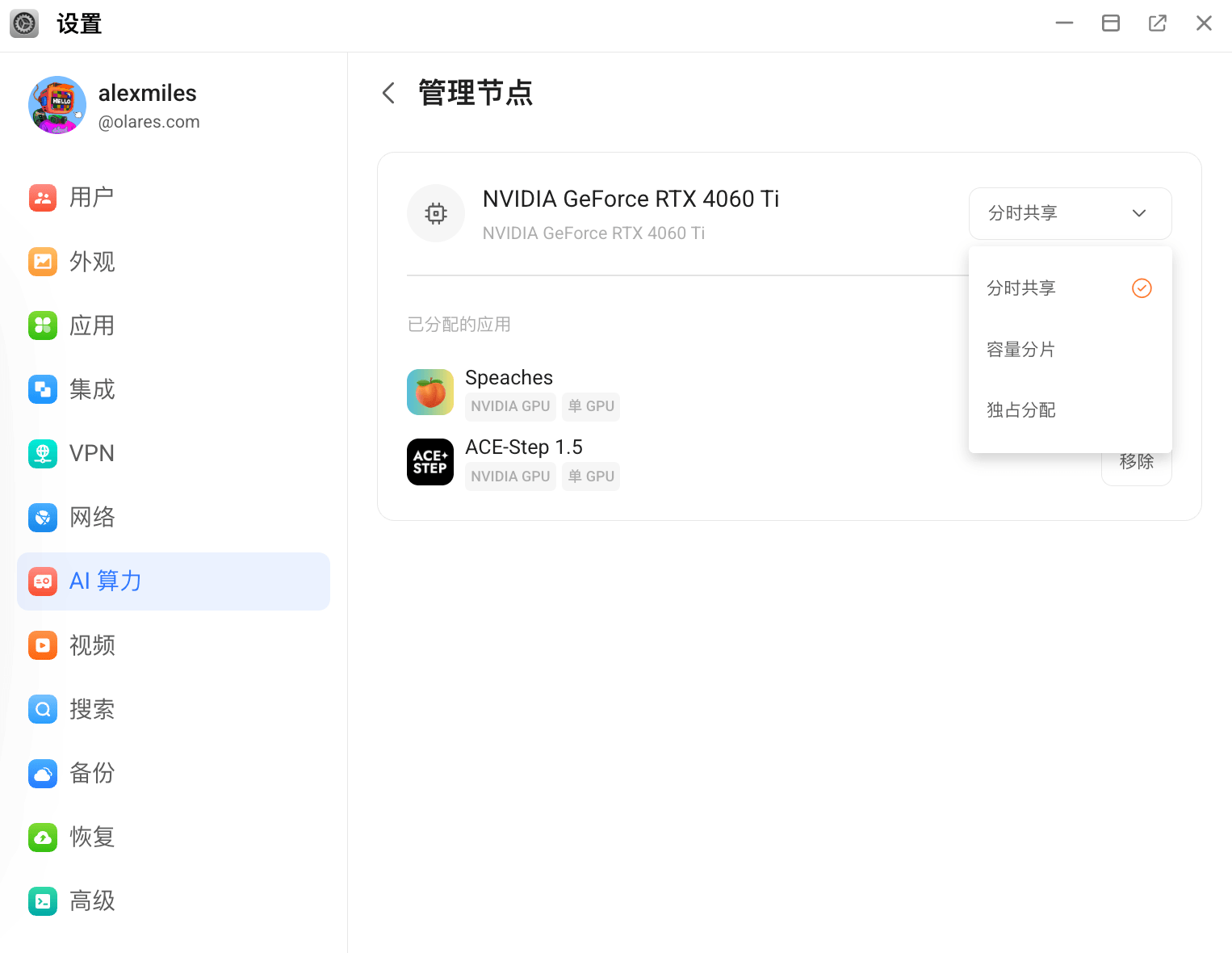Click the NVIDIA GeForce RTX 4060 Ti title
The height and width of the screenshot is (953, 1232).
[631, 199]
